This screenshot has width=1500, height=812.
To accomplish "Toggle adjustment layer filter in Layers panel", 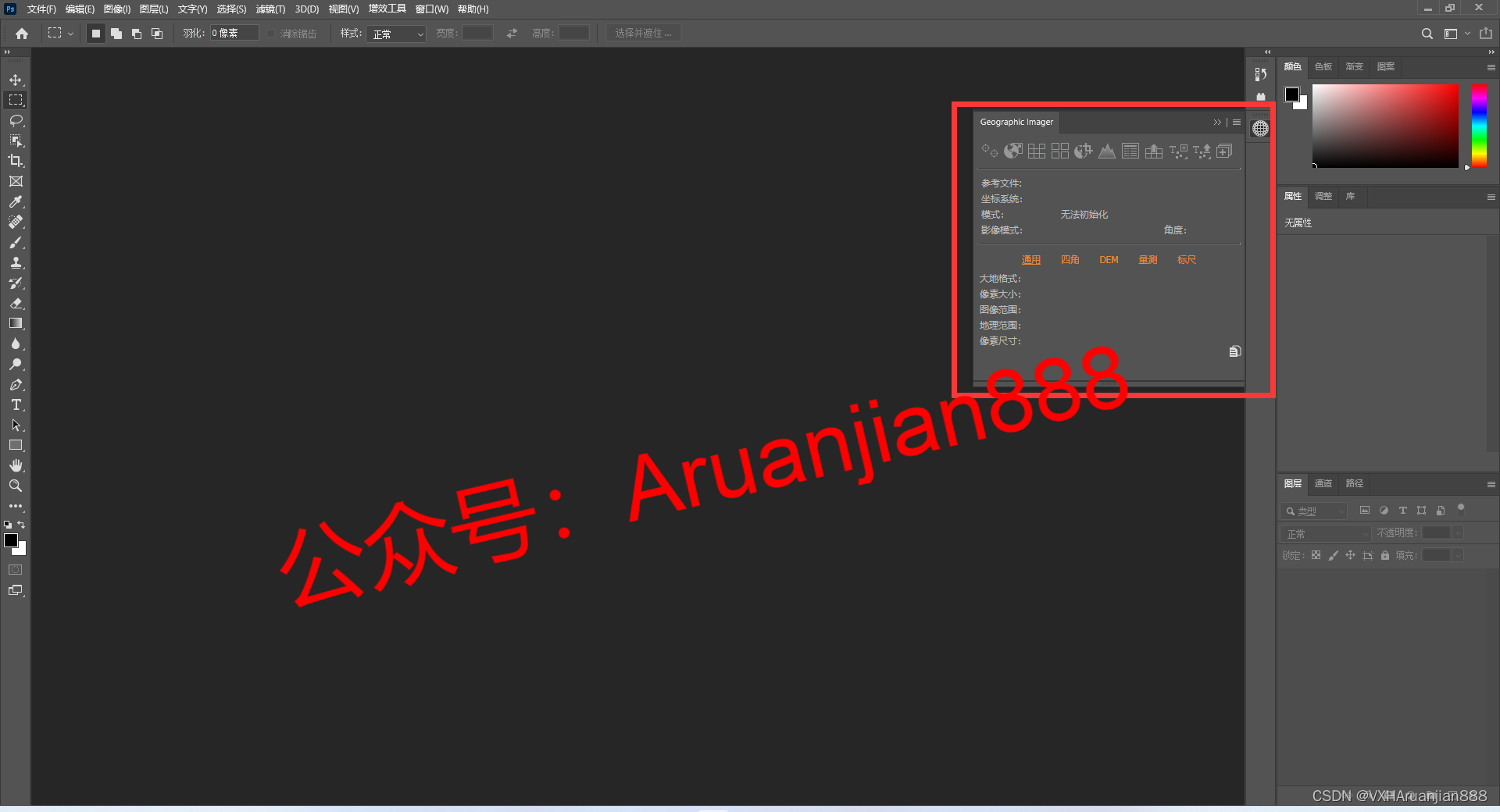I will click(x=1384, y=511).
